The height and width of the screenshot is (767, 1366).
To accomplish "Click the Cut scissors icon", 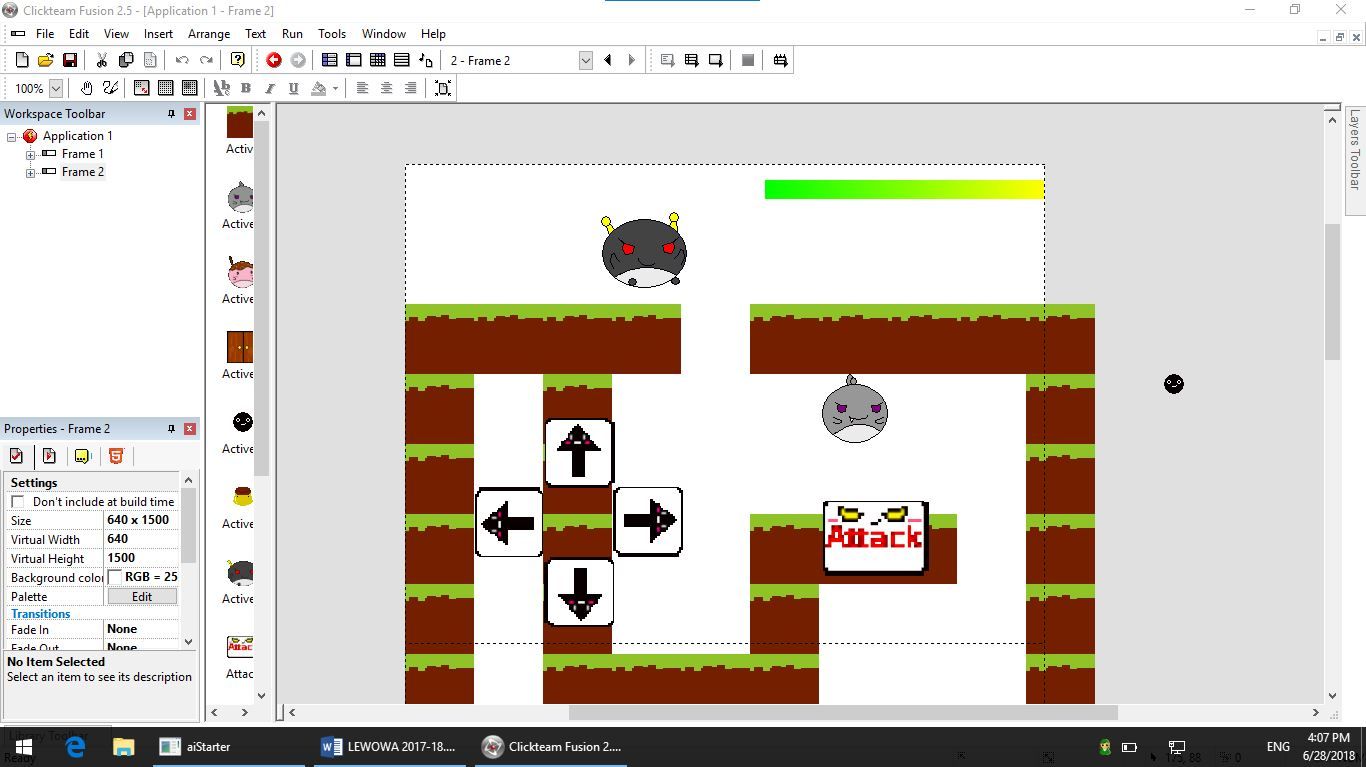I will (101, 61).
